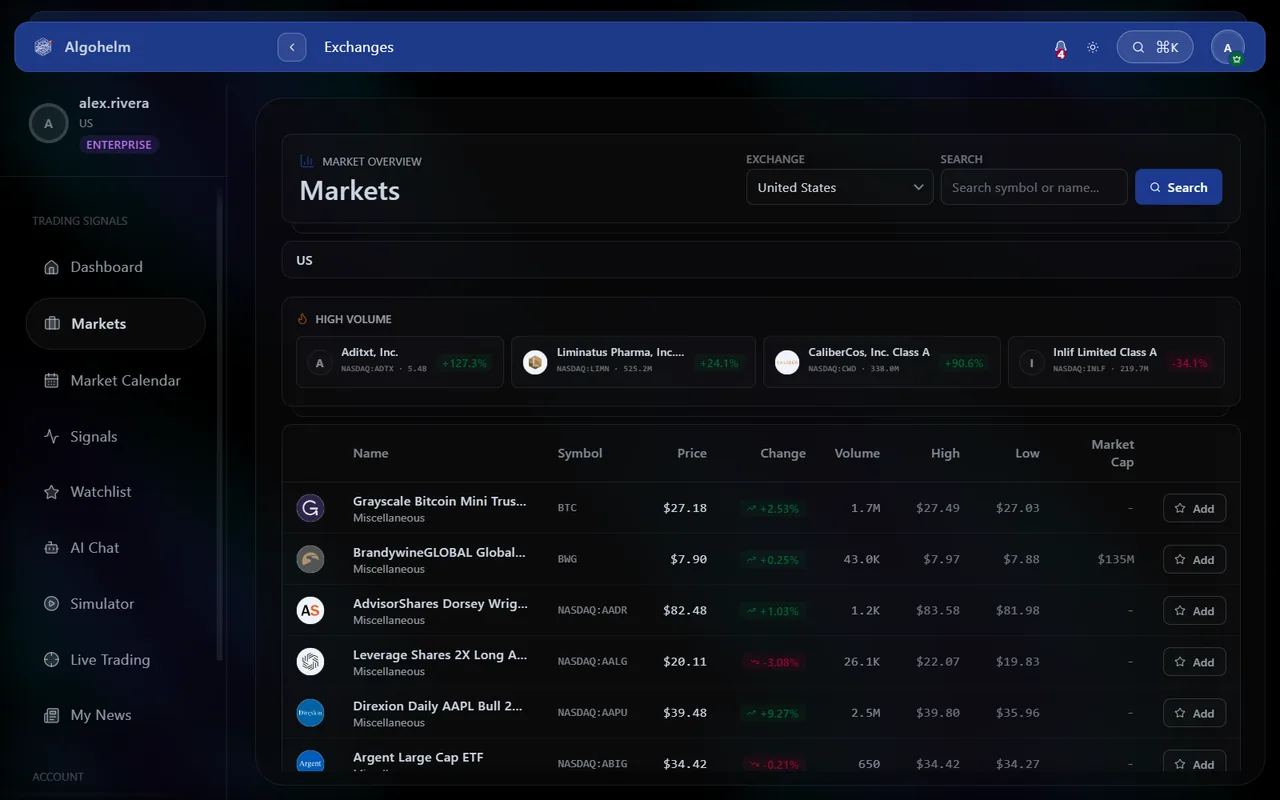Click the ENTERPRISE plan badge
This screenshot has width=1280, height=800.
(x=119, y=145)
